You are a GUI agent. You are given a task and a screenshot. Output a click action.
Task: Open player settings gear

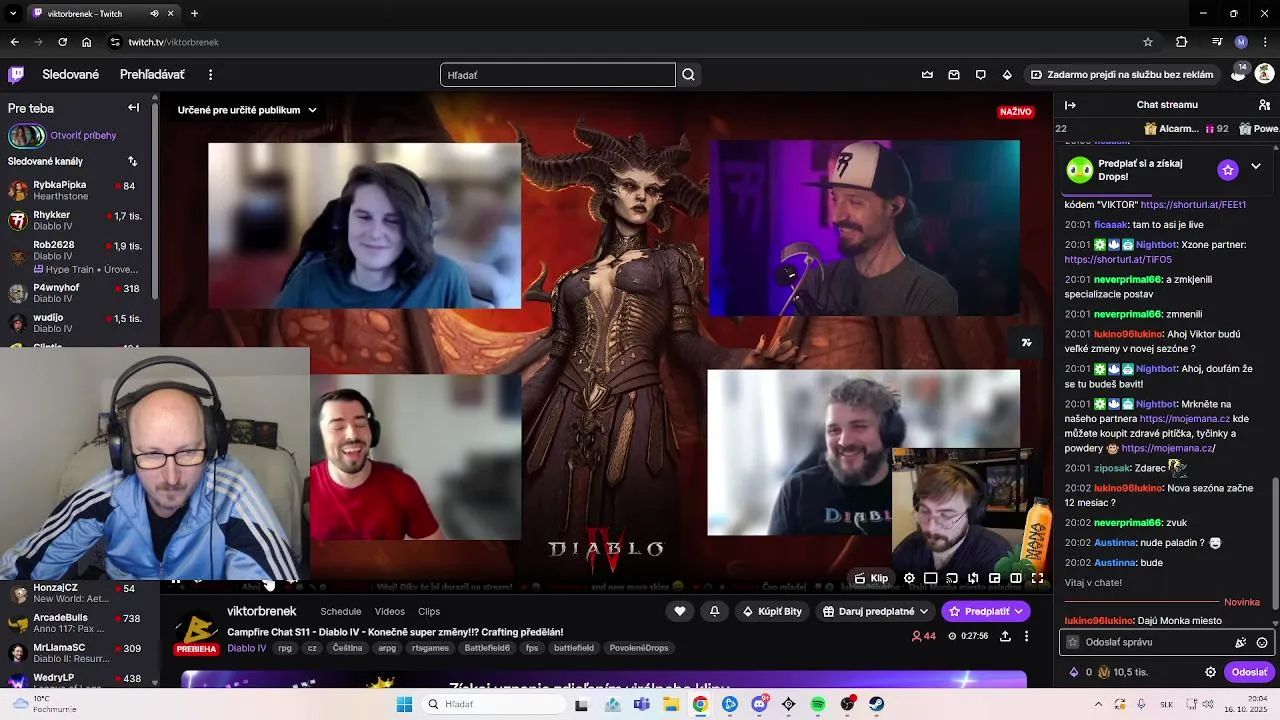(x=909, y=578)
